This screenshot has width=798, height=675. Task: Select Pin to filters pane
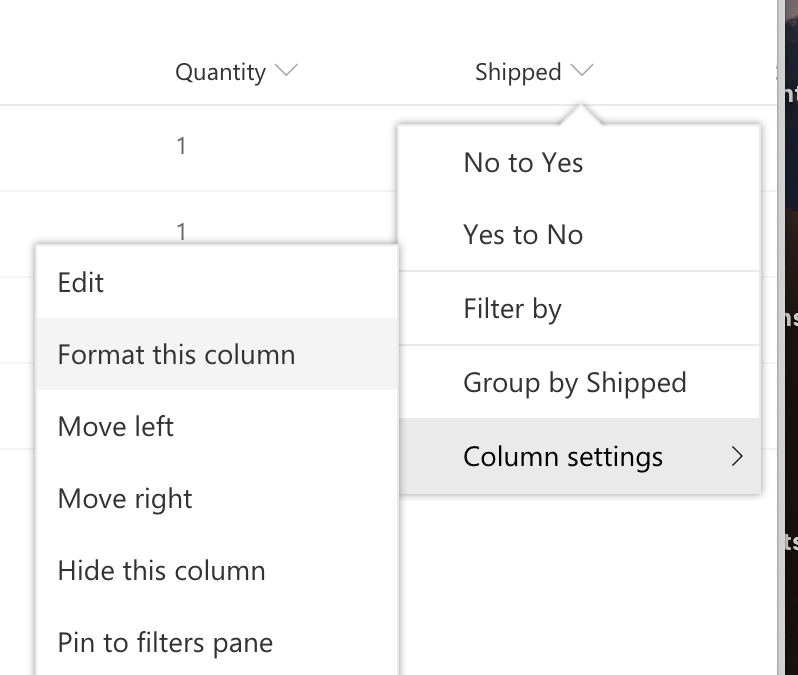[x=165, y=643]
